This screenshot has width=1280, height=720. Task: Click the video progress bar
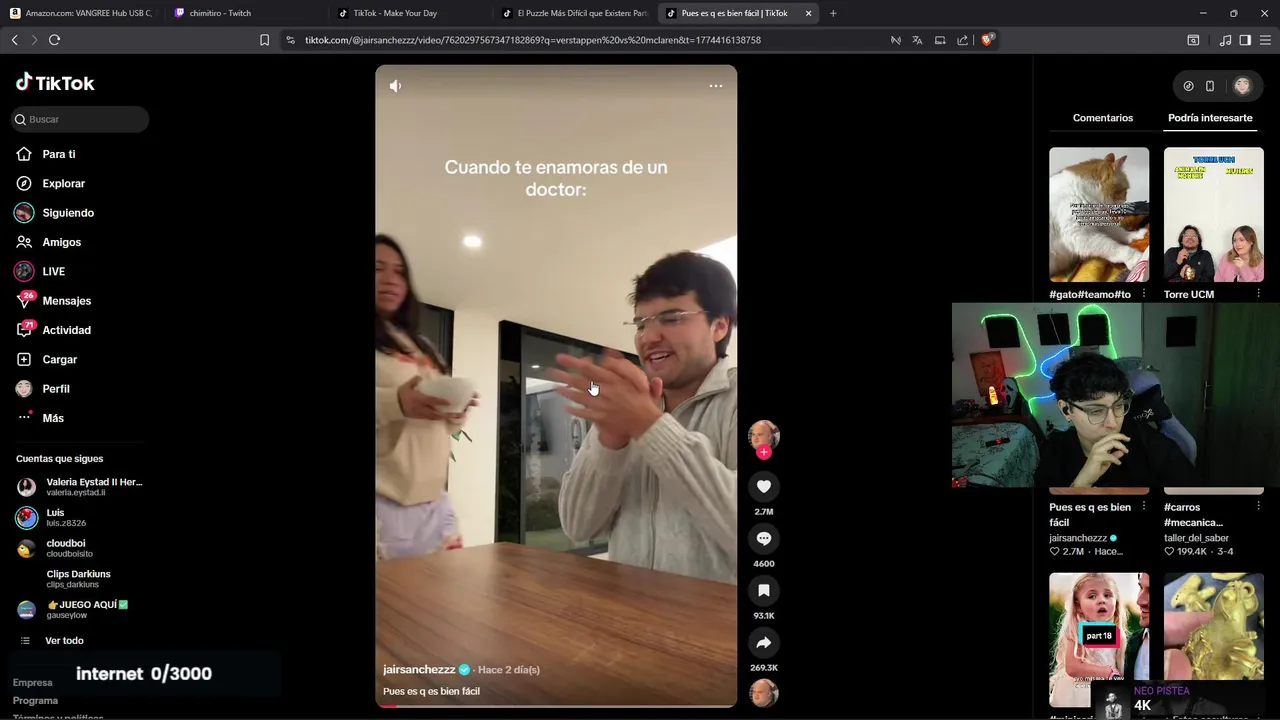(x=556, y=706)
